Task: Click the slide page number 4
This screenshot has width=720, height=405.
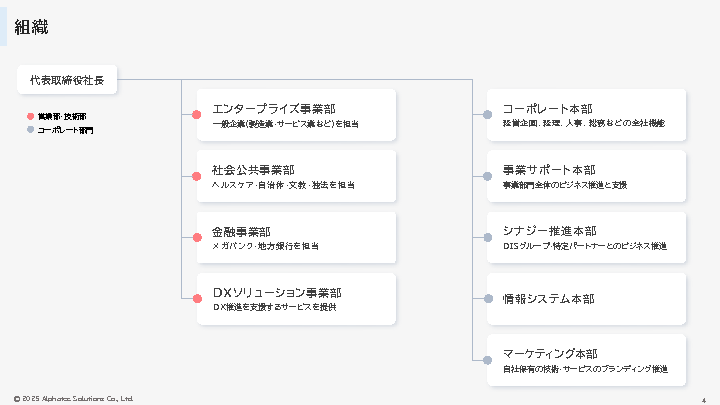Action: [x=704, y=398]
